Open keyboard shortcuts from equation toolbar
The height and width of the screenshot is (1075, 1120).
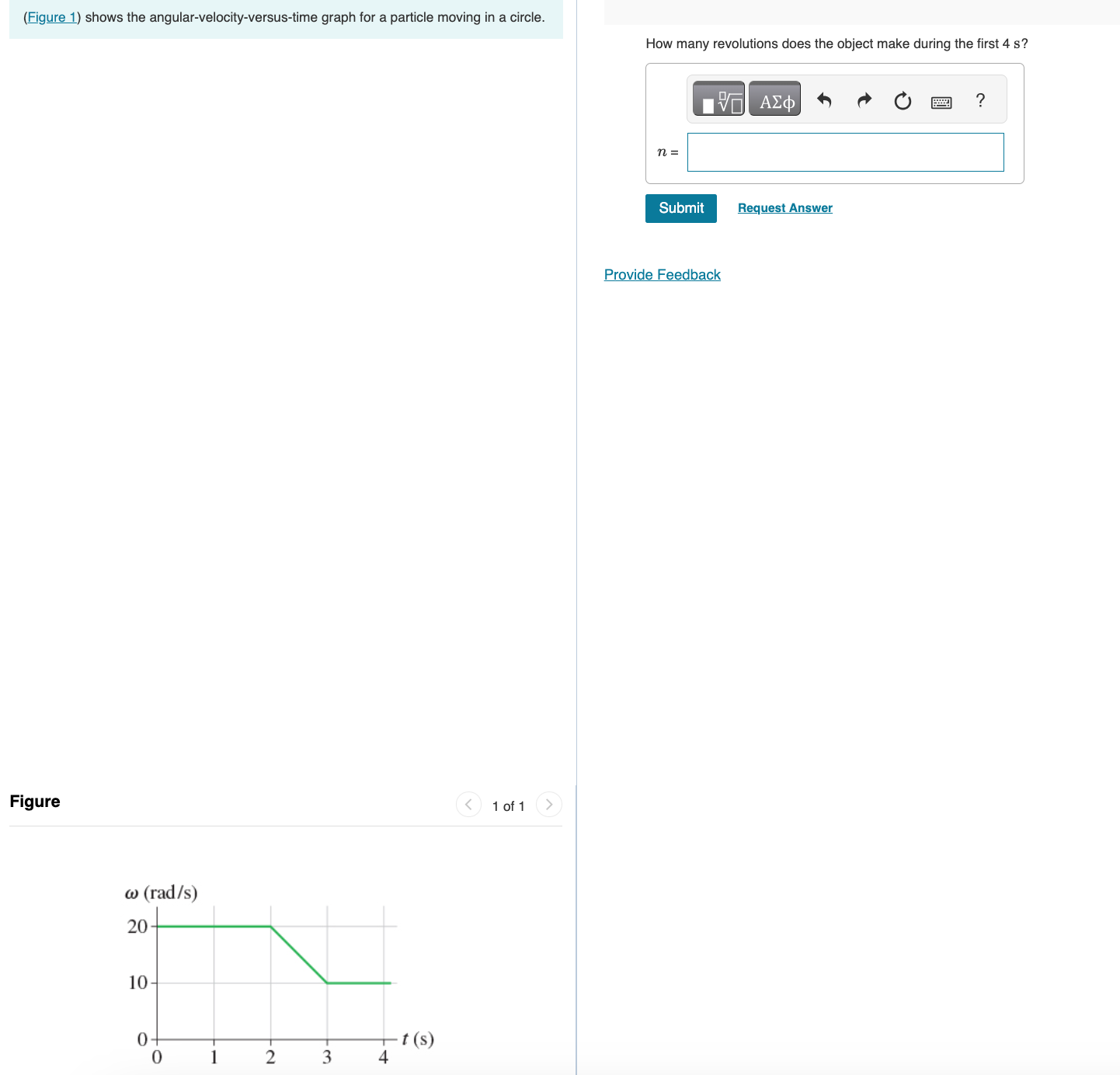pos(941,101)
